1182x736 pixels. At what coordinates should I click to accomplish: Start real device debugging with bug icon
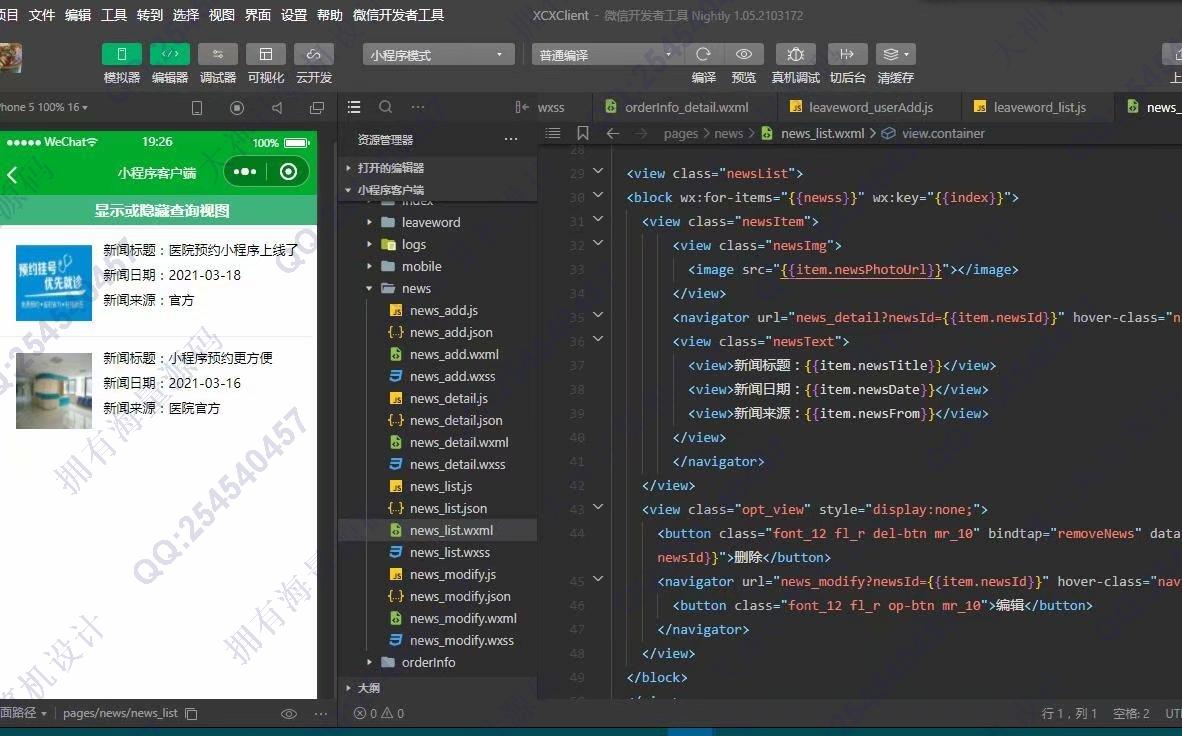coord(795,55)
